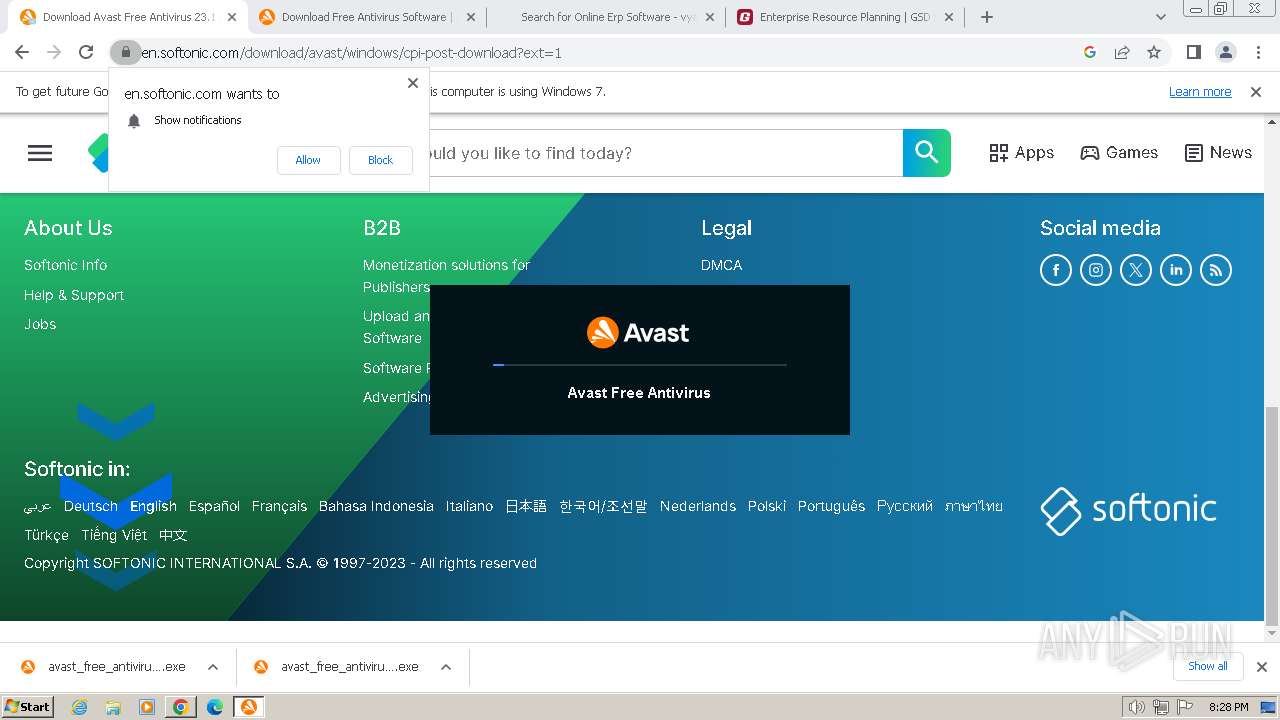Toggle the browser side panel

[x=1193, y=52]
